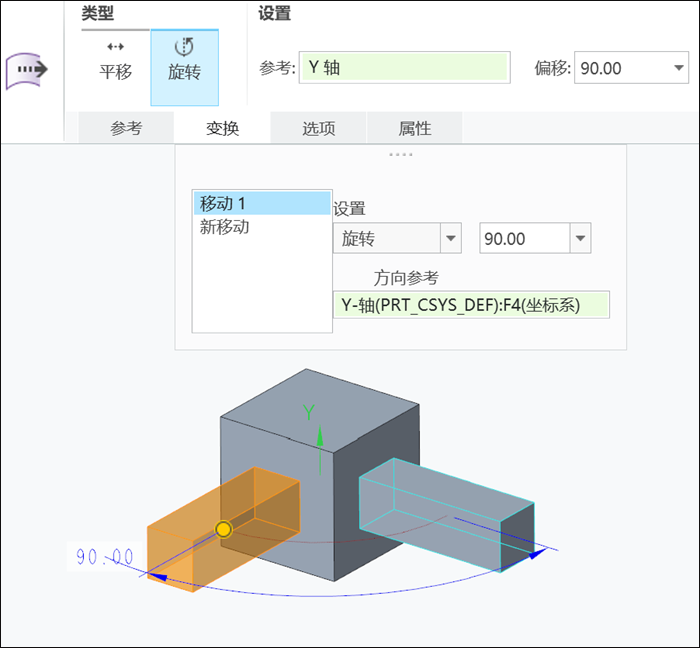Open the 属性 tab

415,129
